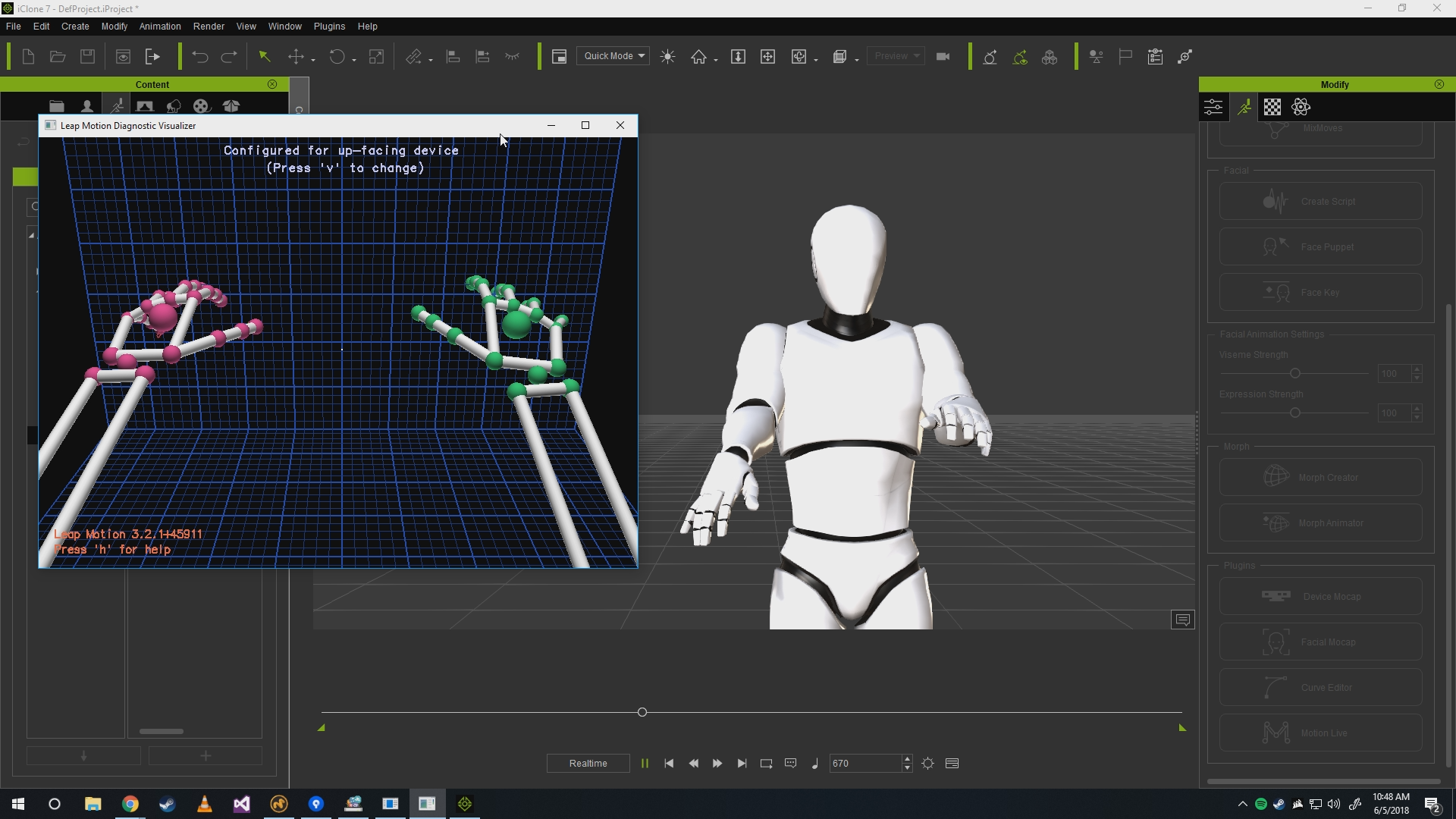Toggle loop playback
This screenshot has width=1456, height=819.
click(x=766, y=764)
